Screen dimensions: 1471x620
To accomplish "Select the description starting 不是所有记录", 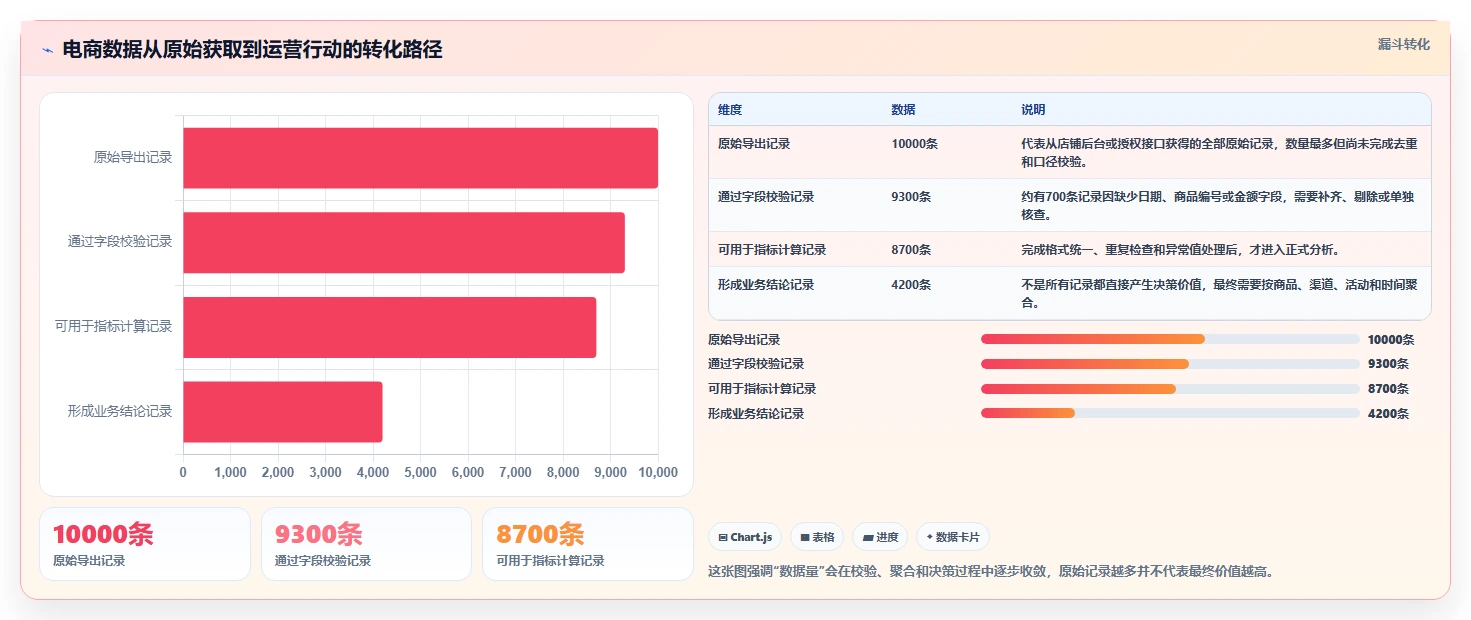I will click(1220, 294).
